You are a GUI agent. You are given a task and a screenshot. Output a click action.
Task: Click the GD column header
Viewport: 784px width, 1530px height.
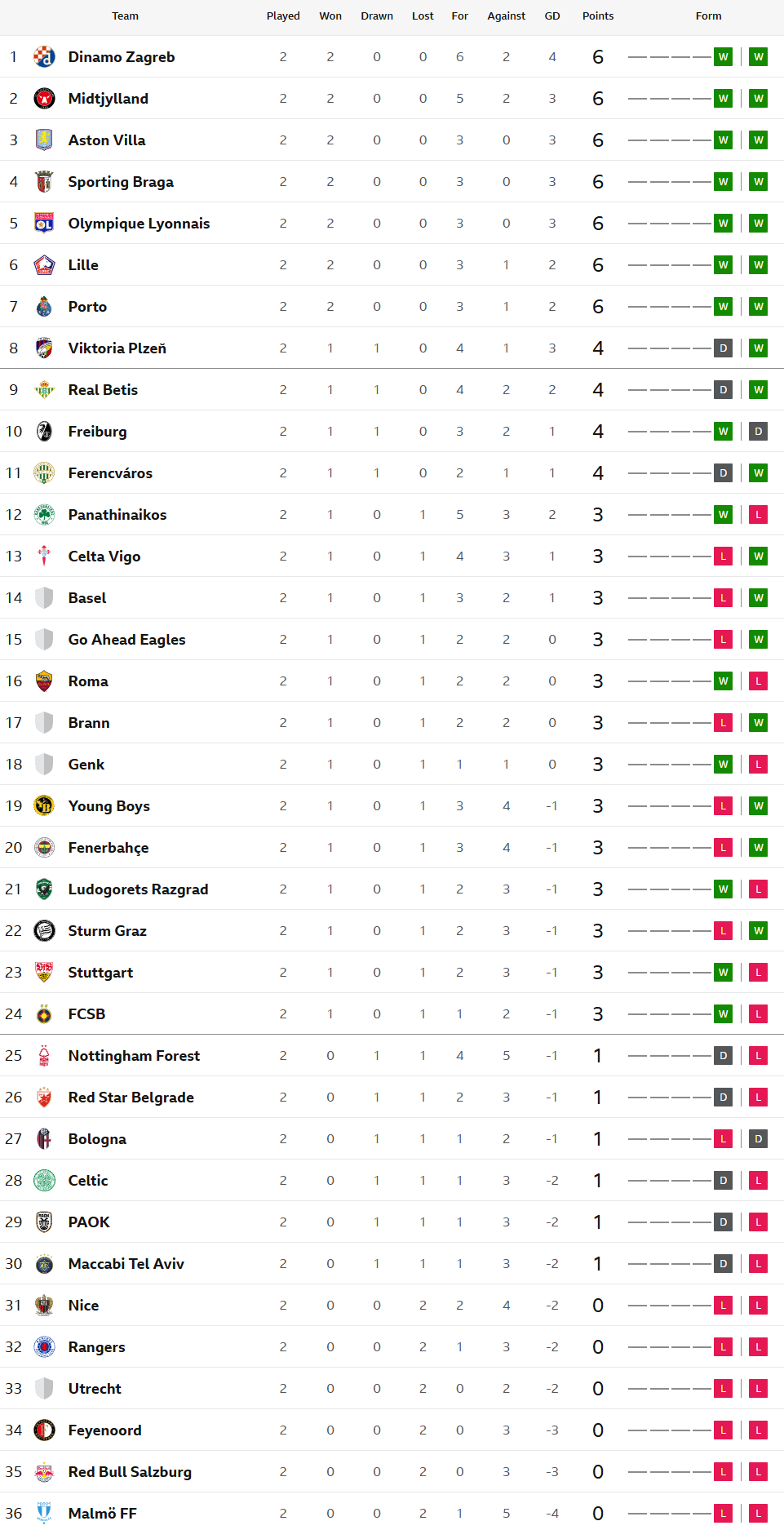click(552, 16)
